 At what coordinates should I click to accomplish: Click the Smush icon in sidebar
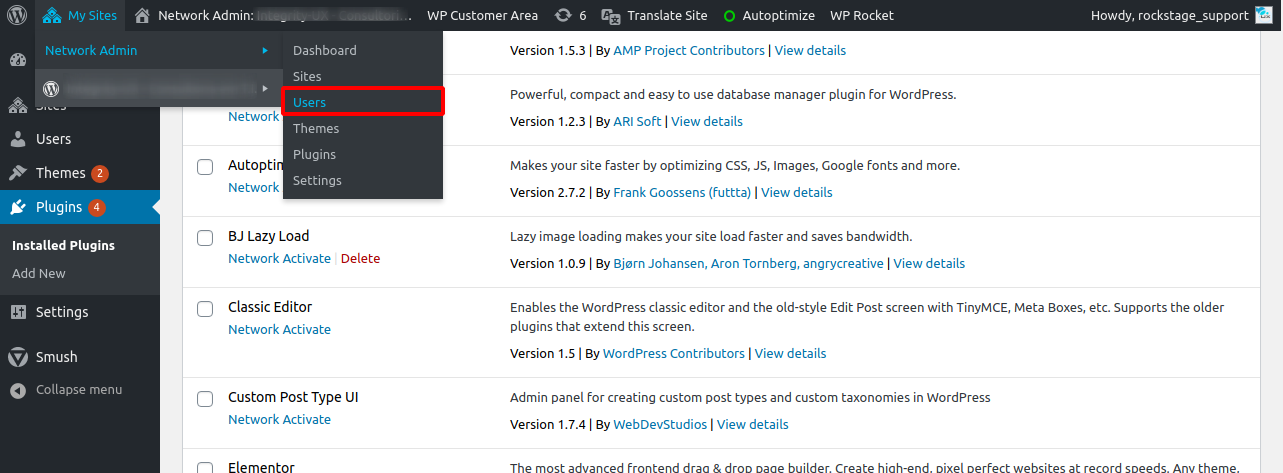(x=17, y=357)
